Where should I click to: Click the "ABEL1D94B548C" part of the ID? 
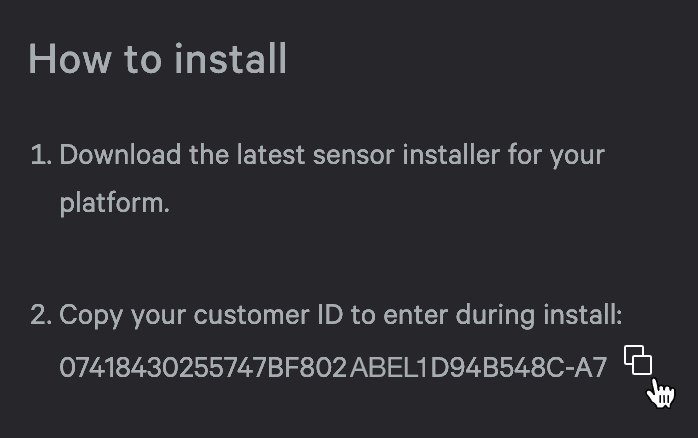[x=456, y=368]
